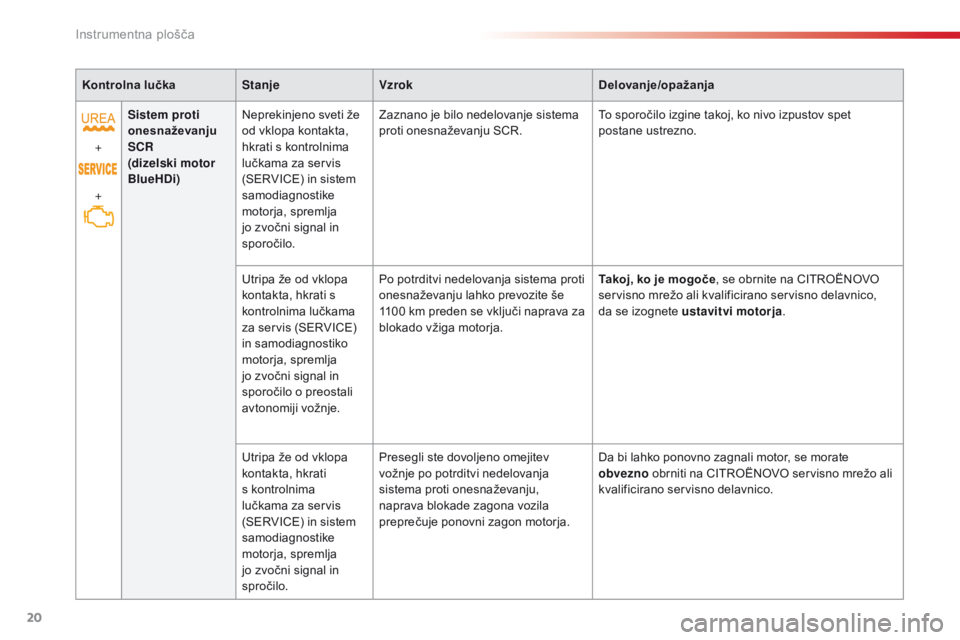This screenshot has width=960, height=640.
Task: Click the orange SERVICE warning lamp icon
Action: (98, 169)
